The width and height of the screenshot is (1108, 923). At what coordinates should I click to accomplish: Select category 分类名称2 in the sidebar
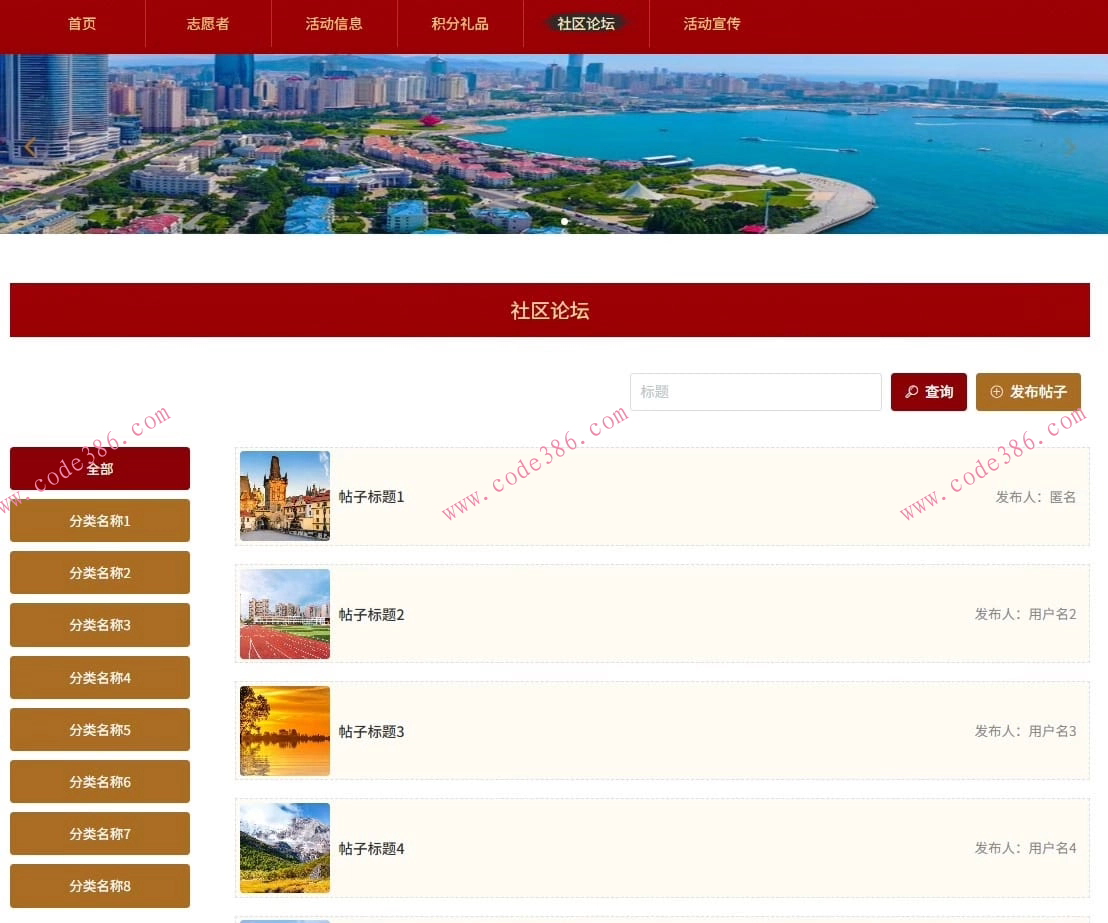click(100, 572)
